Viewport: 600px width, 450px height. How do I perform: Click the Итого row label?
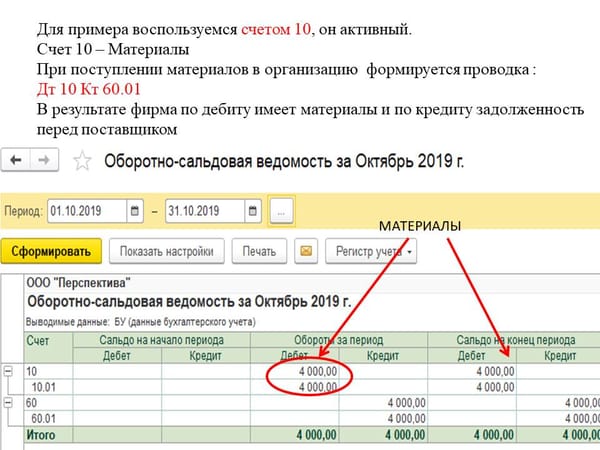tap(42, 435)
